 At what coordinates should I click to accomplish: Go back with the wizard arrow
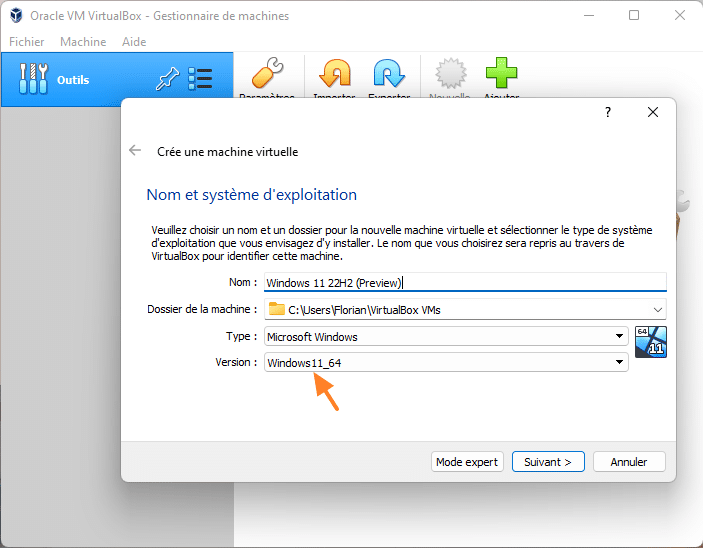pyautogui.click(x=135, y=150)
